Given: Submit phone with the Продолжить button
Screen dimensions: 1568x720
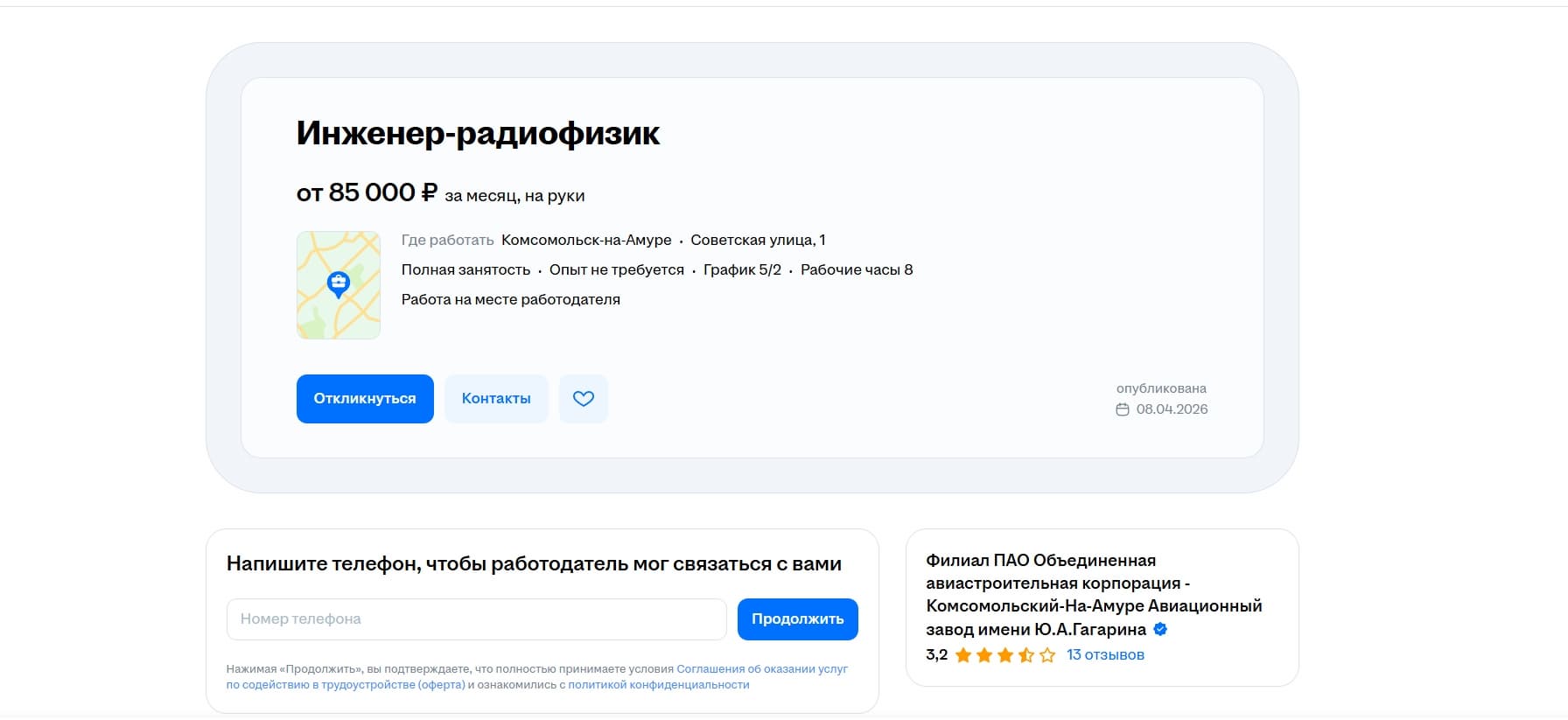Looking at the screenshot, I should point(798,619).
